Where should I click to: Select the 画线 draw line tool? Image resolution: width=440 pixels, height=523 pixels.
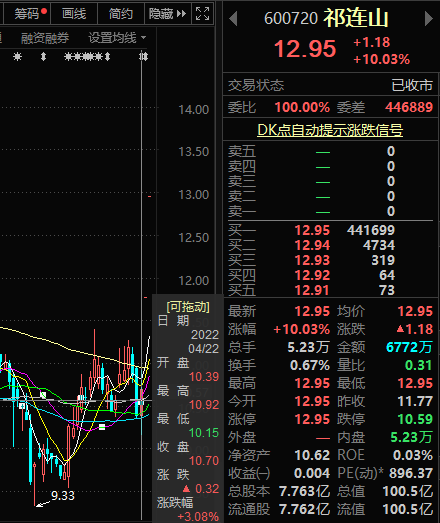(x=74, y=14)
